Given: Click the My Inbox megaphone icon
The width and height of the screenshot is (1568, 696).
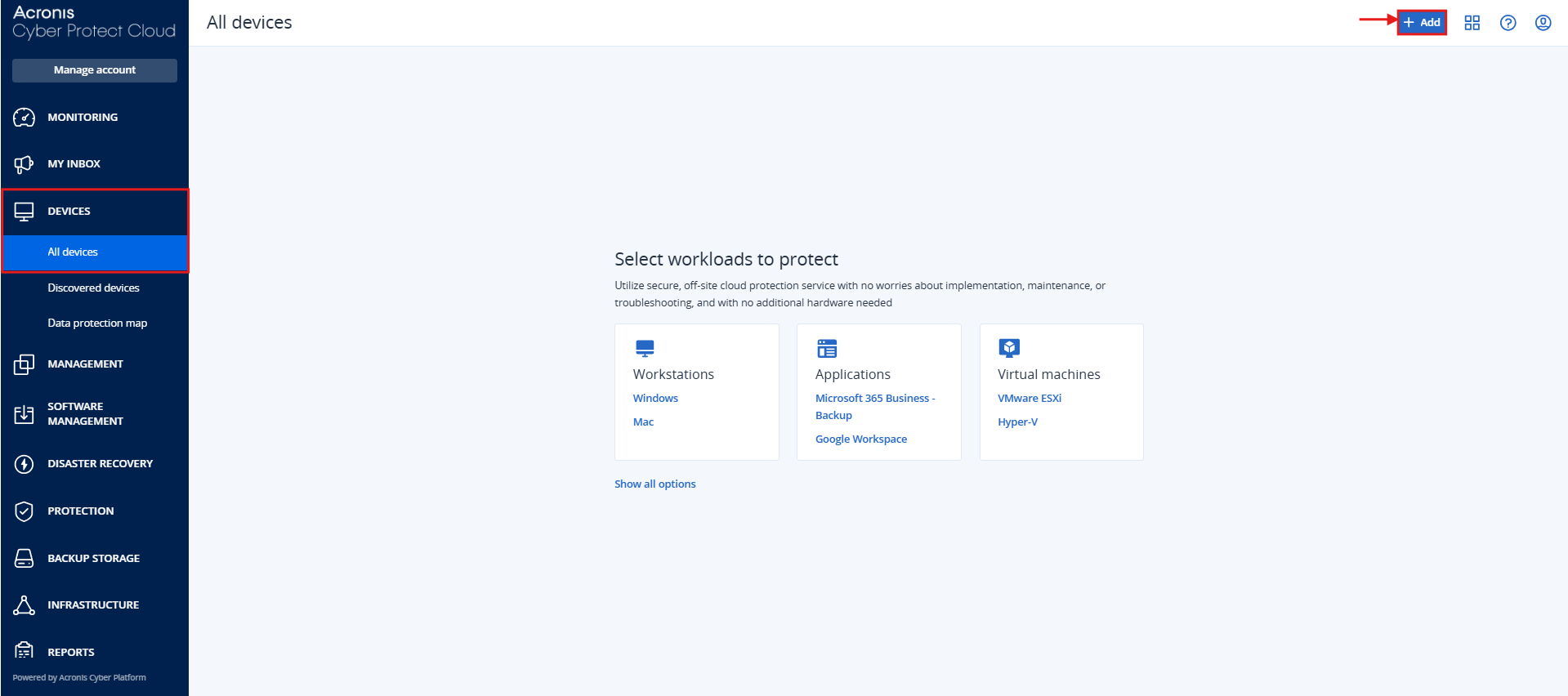Looking at the screenshot, I should (x=25, y=164).
